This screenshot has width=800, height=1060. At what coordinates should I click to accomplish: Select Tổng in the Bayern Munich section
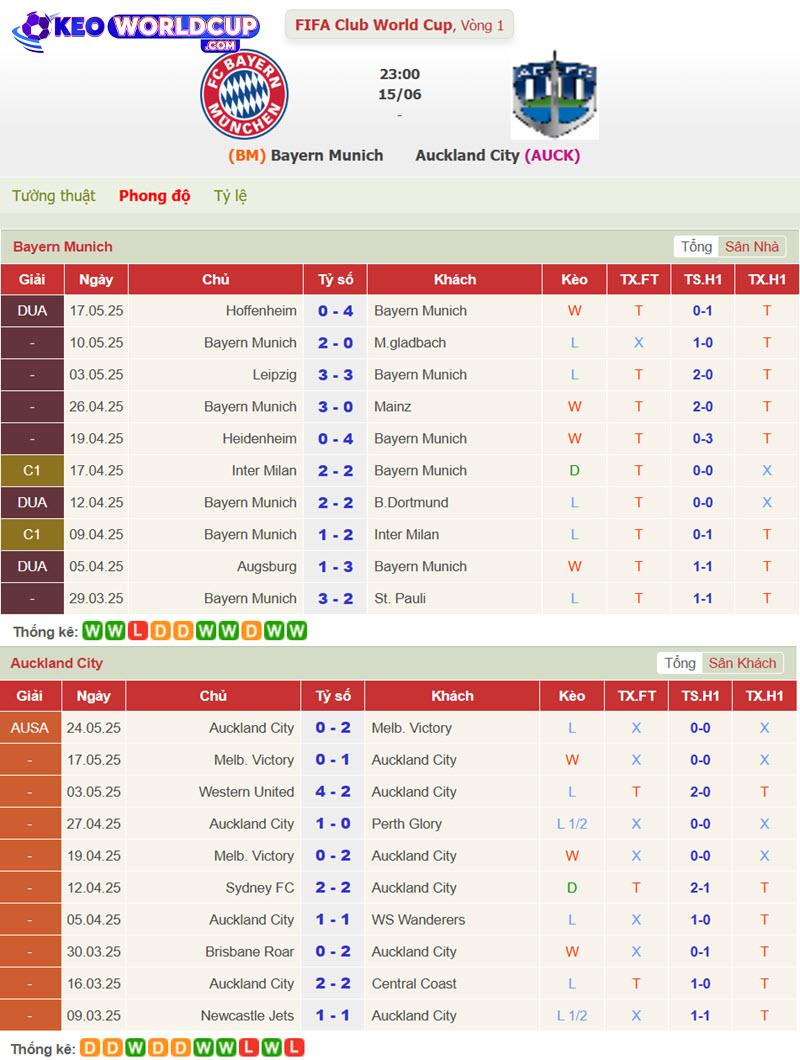pyautogui.click(x=696, y=247)
